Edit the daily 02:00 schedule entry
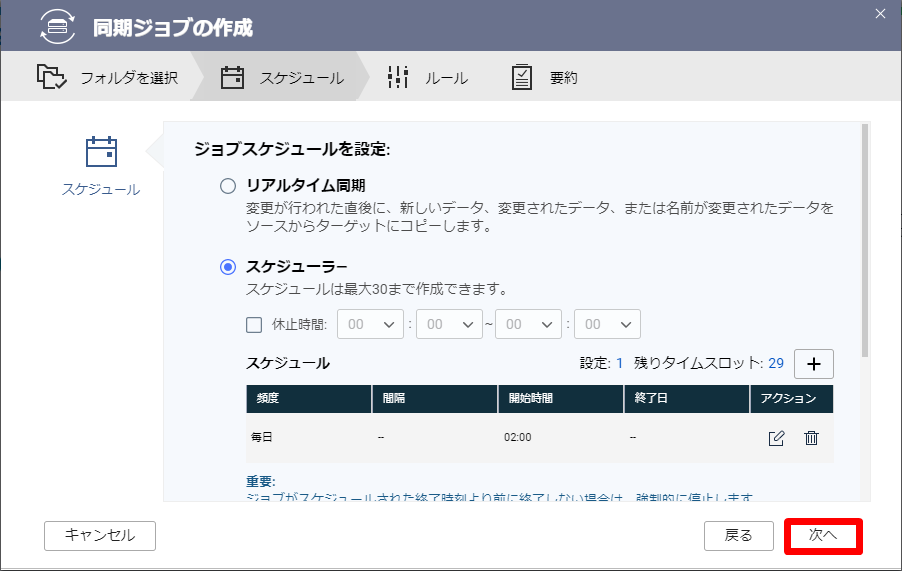This screenshot has width=902, height=571. coord(776,438)
